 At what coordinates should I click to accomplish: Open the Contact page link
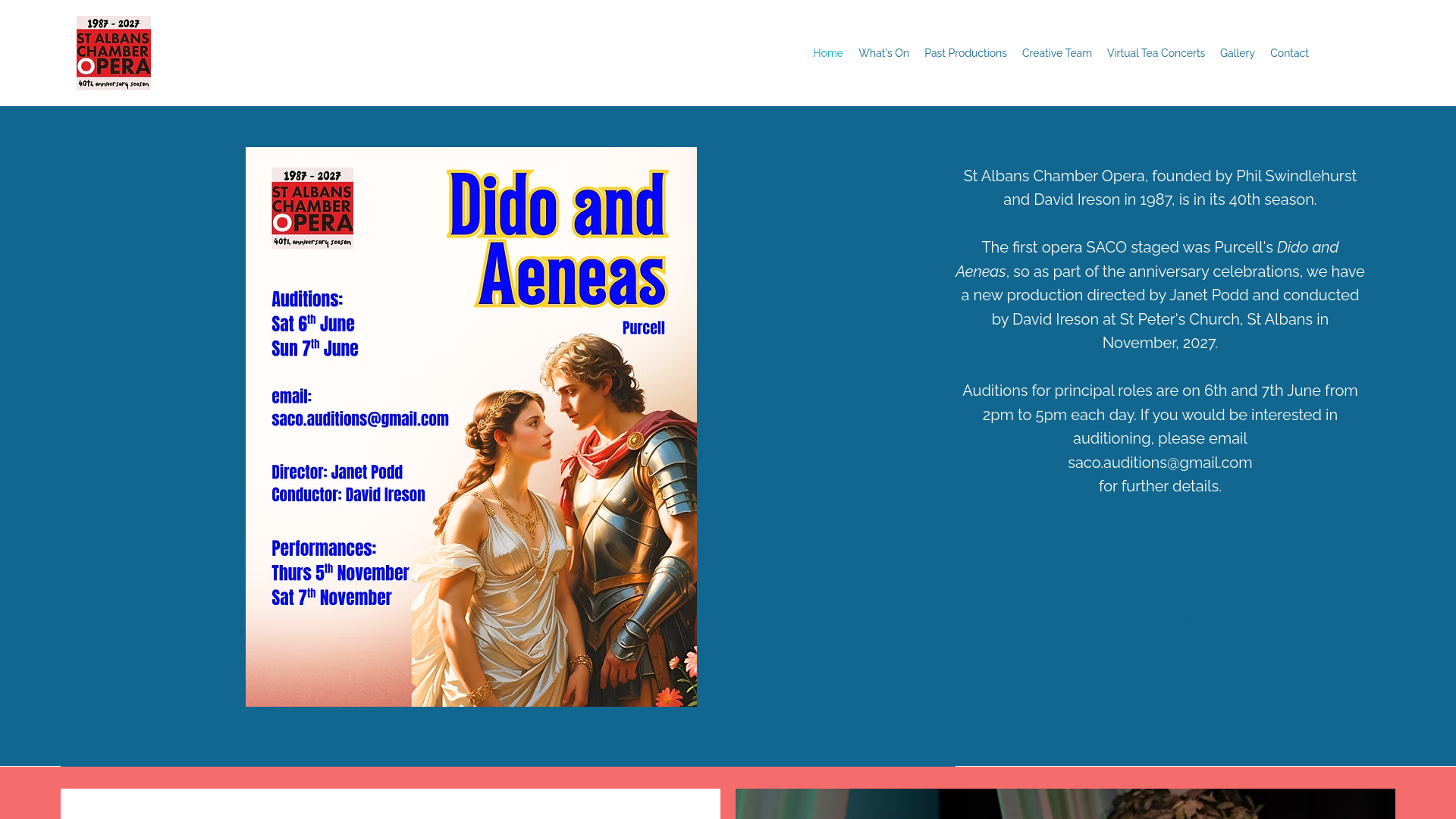pyautogui.click(x=1289, y=53)
